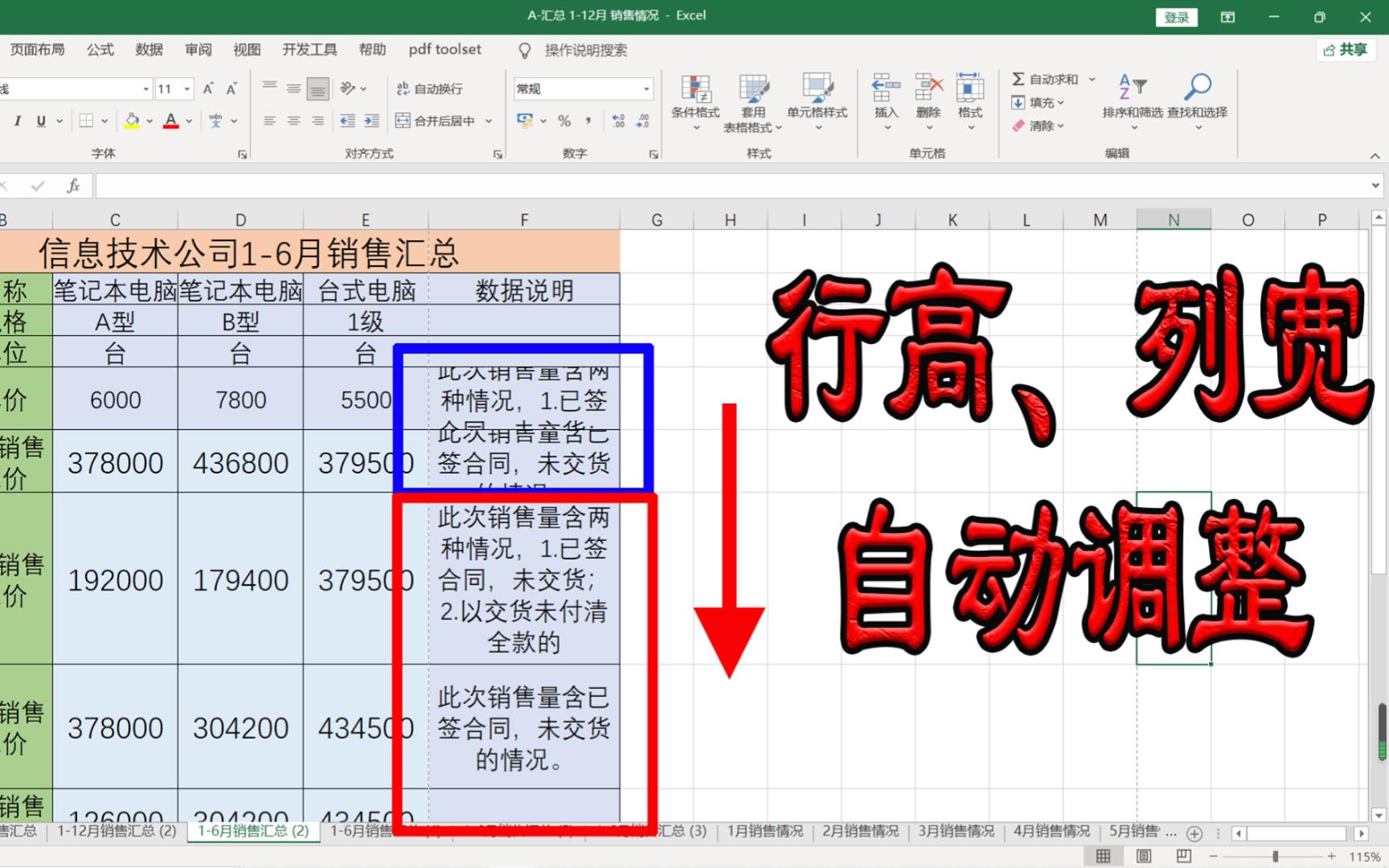Open the 填充 fill dropdown
Image resolution: width=1389 pixels, height=868 pixels.
pyautogui.click(x=1037, y=102)
